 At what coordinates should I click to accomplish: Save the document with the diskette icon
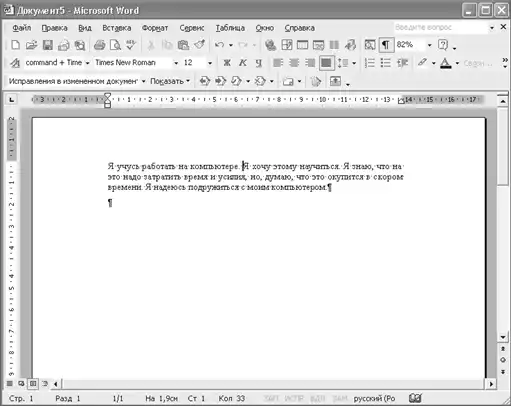[x=48, y=45]
